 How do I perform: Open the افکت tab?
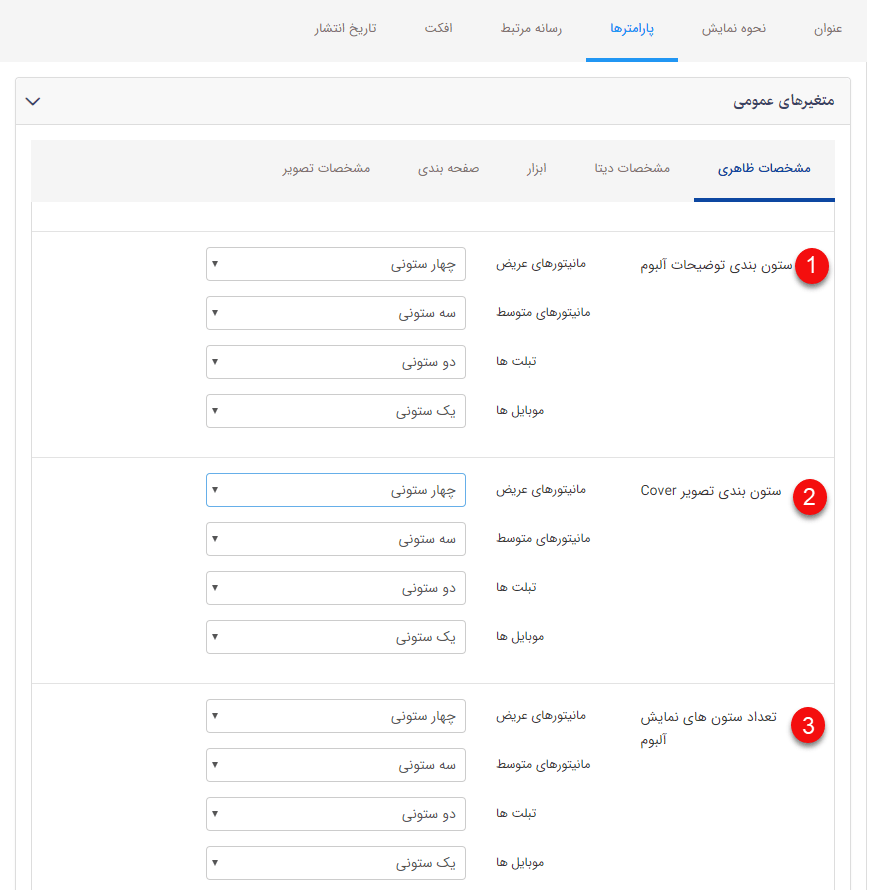coord(436,30)
